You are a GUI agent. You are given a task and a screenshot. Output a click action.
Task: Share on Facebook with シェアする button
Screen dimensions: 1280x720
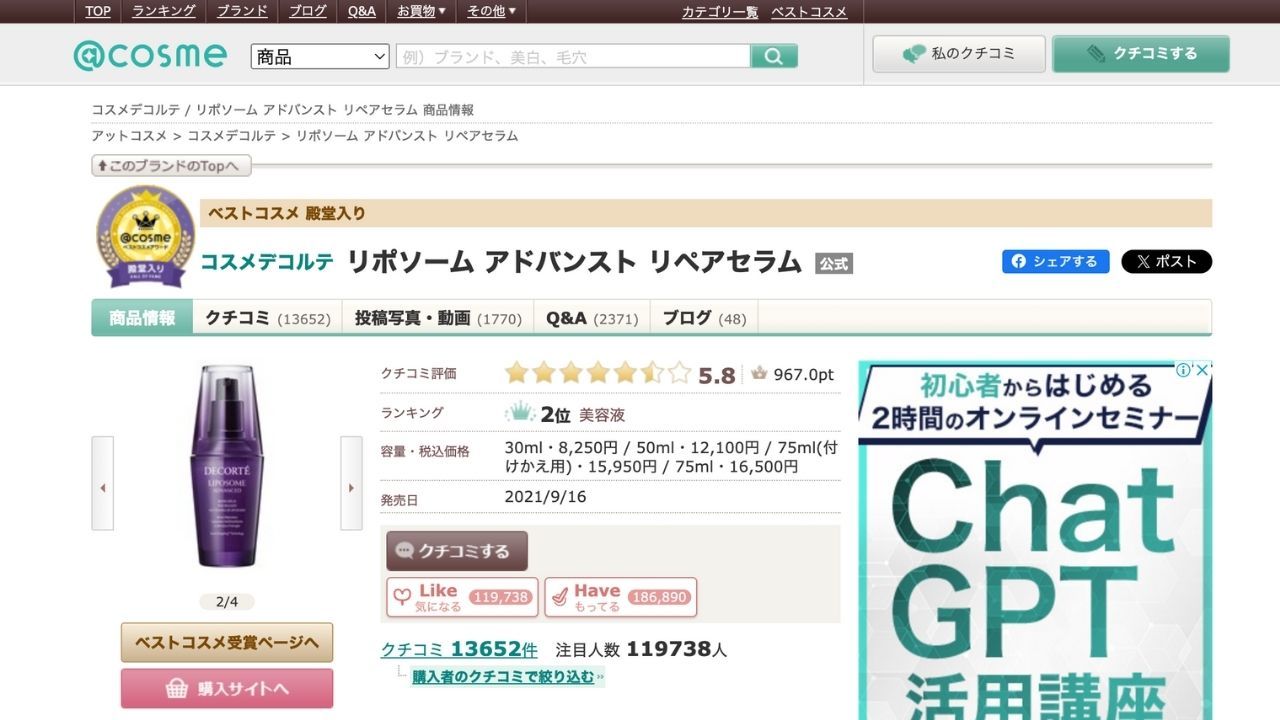1056,261
